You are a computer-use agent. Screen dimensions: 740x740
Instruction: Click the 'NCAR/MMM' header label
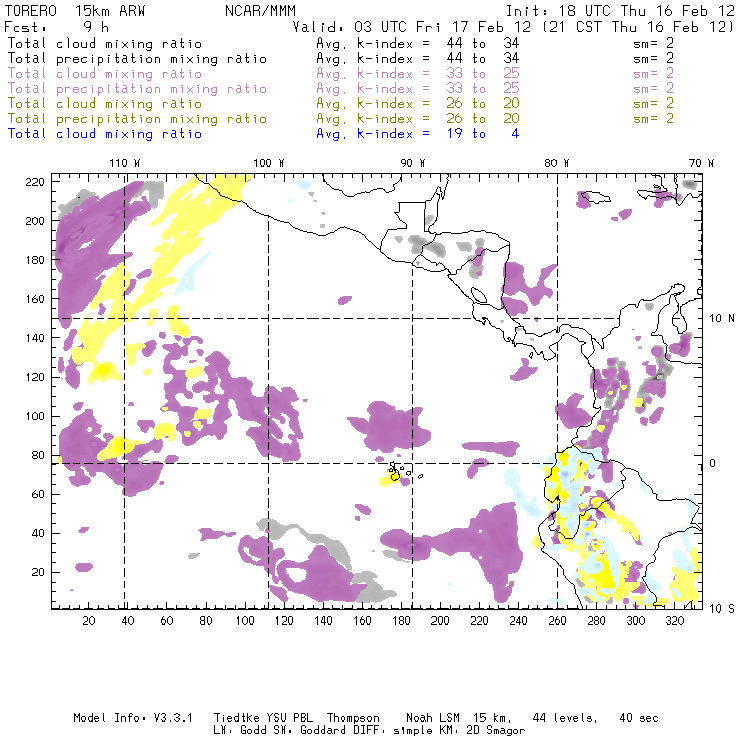tap(260, 11)
